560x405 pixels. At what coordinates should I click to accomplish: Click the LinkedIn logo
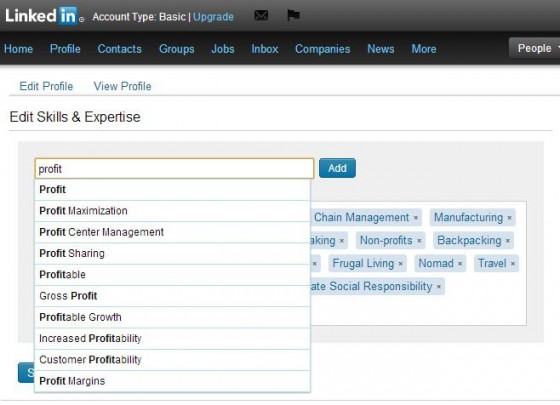click(x=42, y=16)
